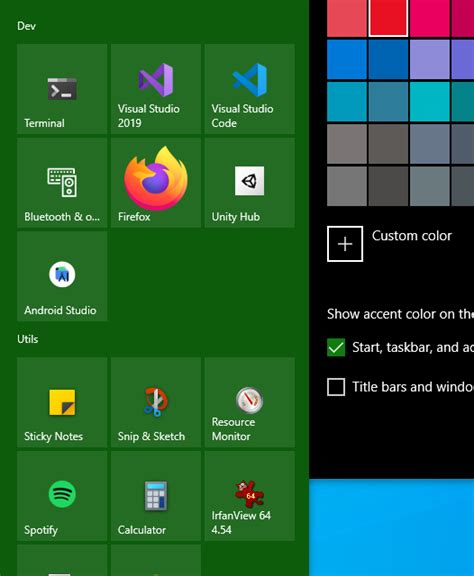Select the lavender purple swatch
The height and width of the screenshot is (576, 474).
click(430, 59)
